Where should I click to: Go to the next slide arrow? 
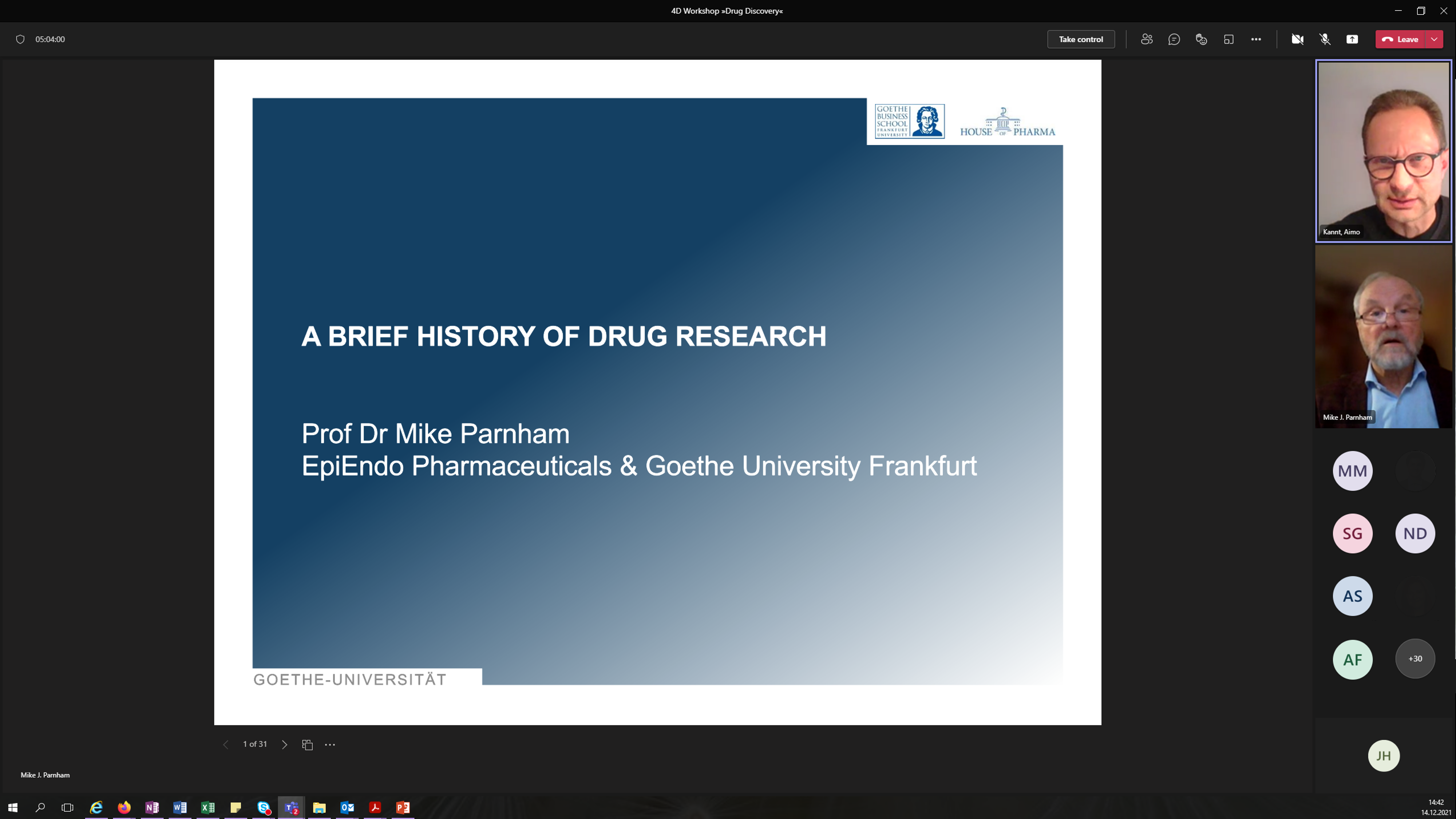coord(284,744)
